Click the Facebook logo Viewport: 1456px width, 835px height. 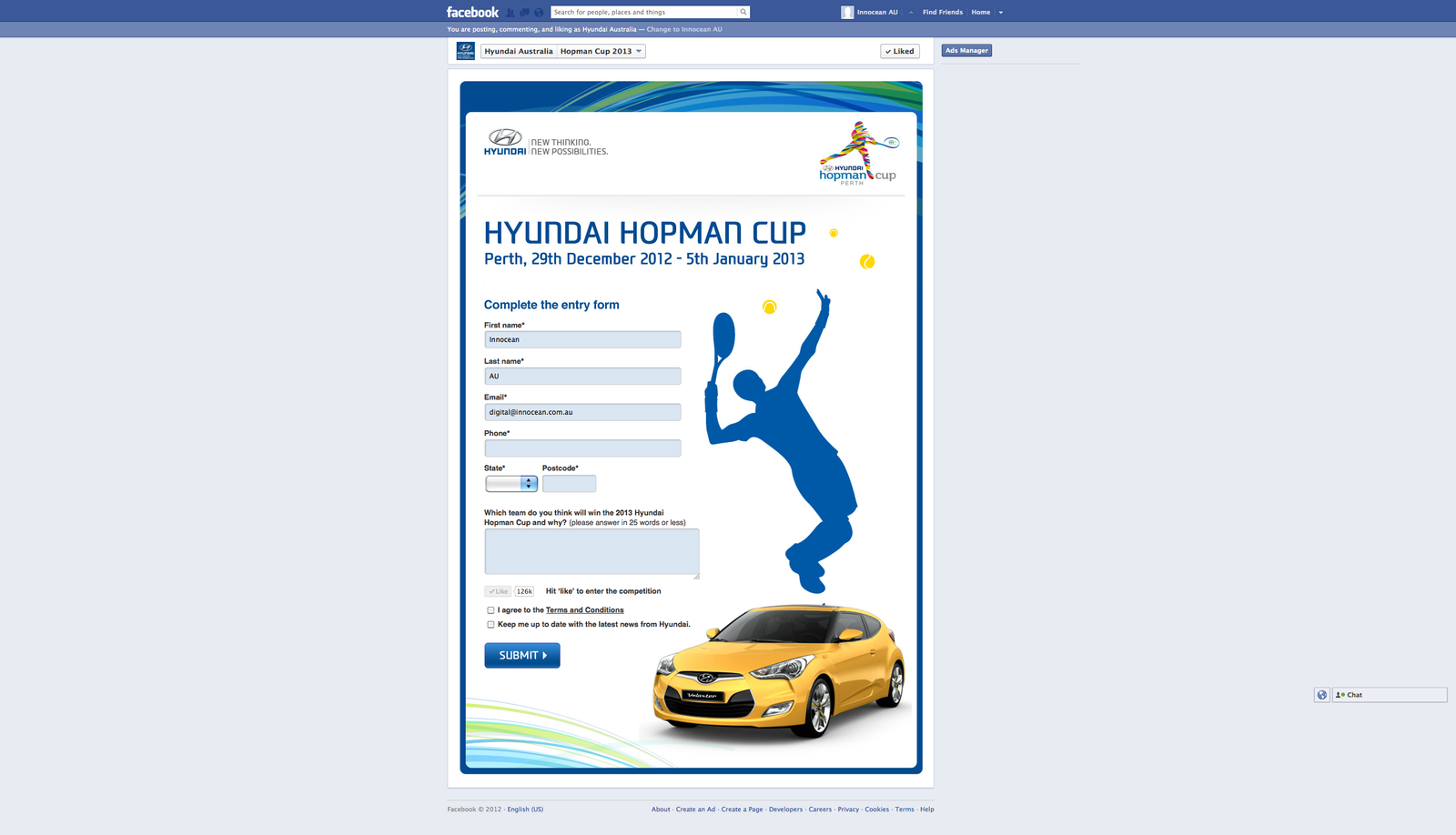[472, 12]
